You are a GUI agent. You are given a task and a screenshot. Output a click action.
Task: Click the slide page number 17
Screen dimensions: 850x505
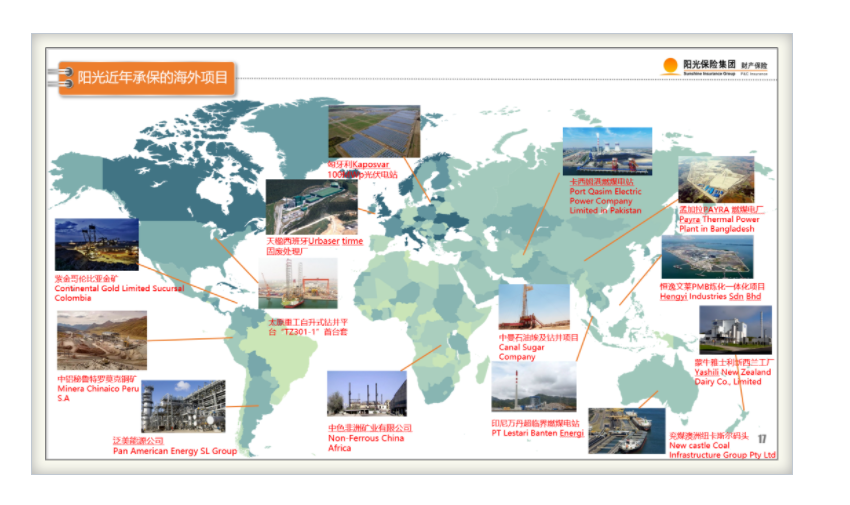tap(762, 439)
